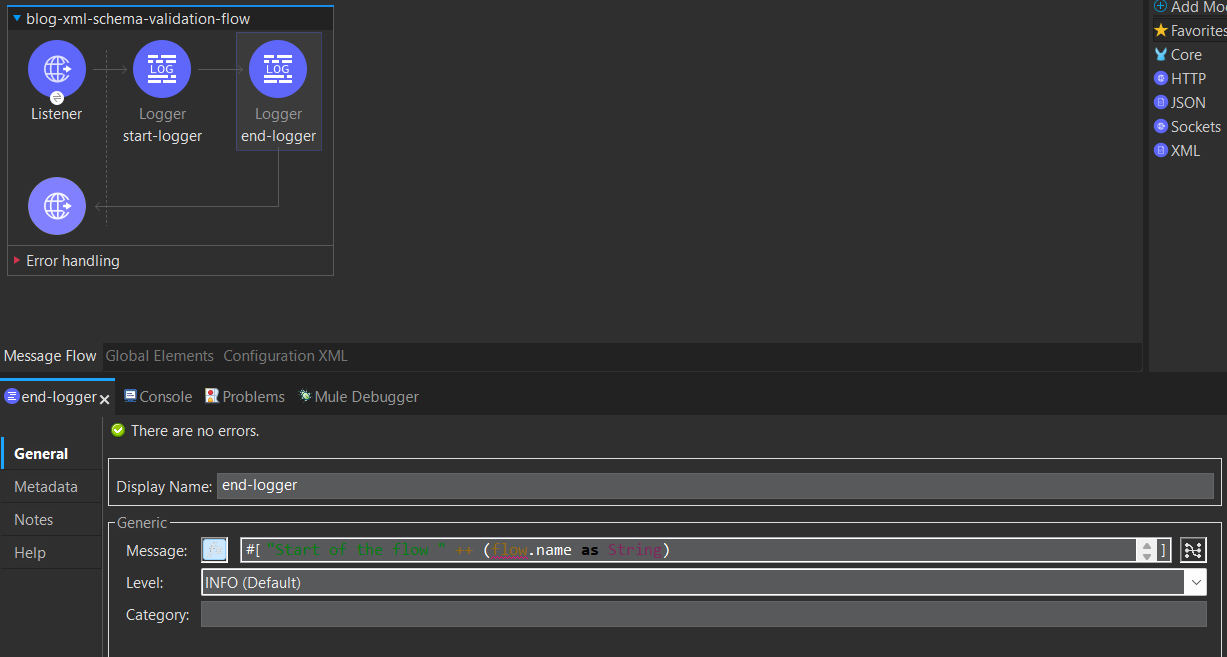
Task: Select the end-logger Logger node
Action: [x=278, y=69]
